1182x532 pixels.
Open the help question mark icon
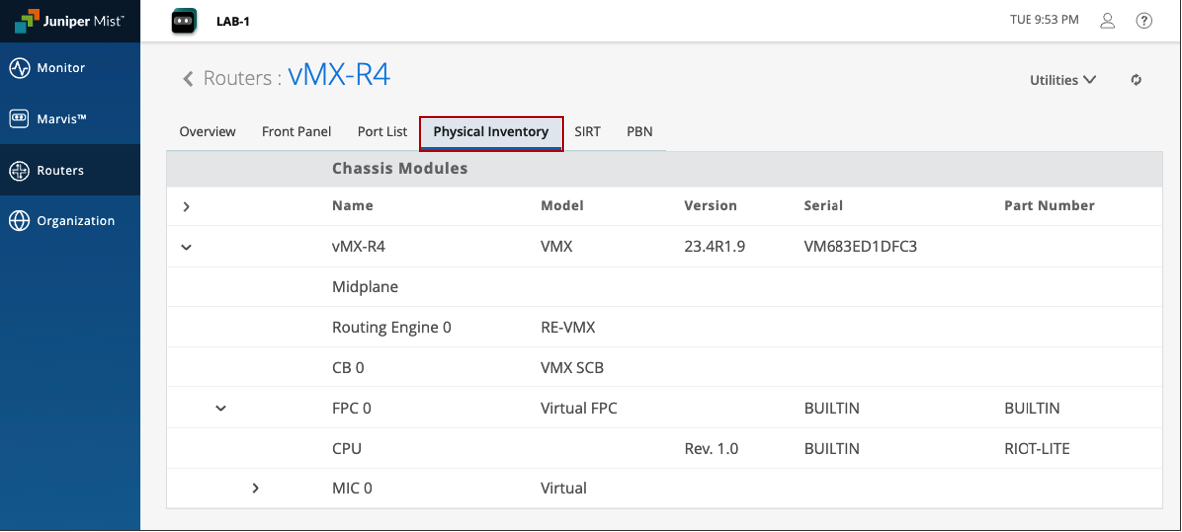(x=1144, y=21)
